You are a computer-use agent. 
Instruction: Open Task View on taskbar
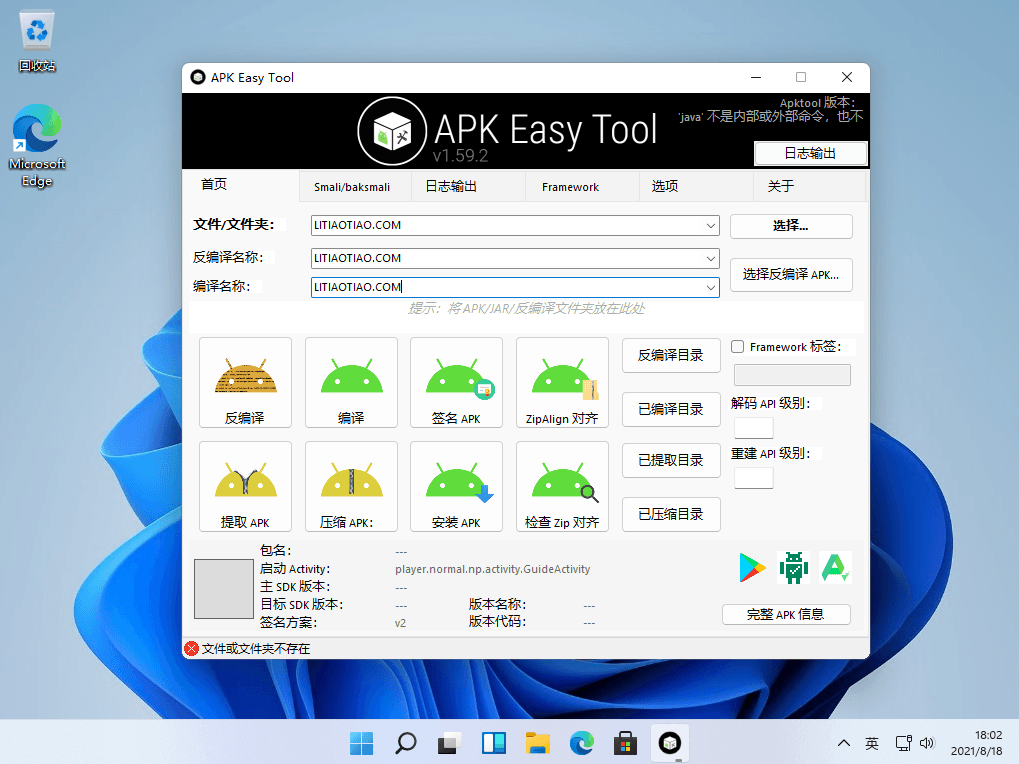click(x=449, y=743)
